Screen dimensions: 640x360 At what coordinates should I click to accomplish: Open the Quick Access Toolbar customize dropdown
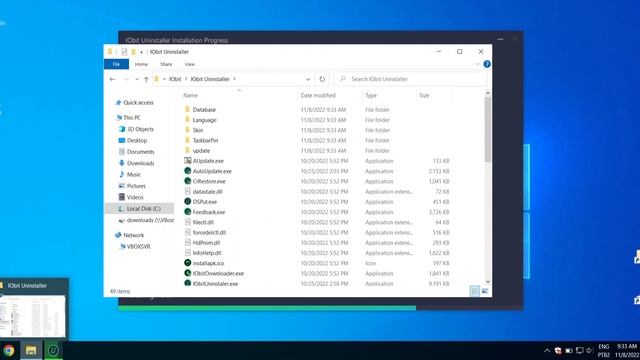click(141, 52)
